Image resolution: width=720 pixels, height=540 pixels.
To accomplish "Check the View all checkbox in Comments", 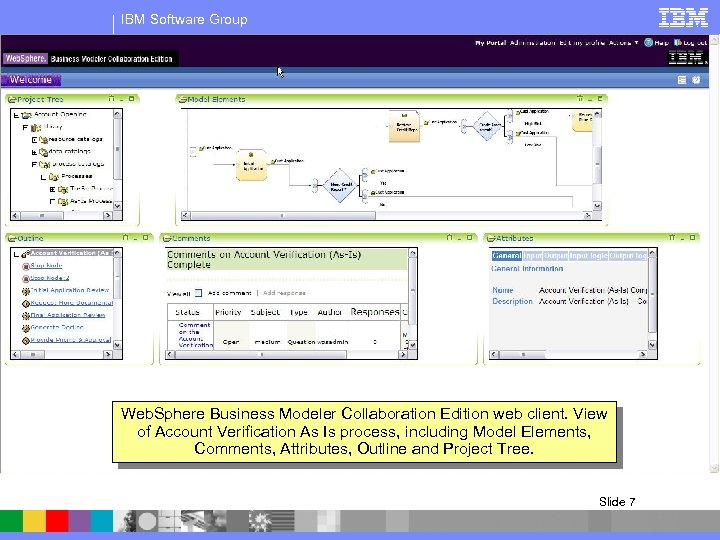I will tap(198, 293).
